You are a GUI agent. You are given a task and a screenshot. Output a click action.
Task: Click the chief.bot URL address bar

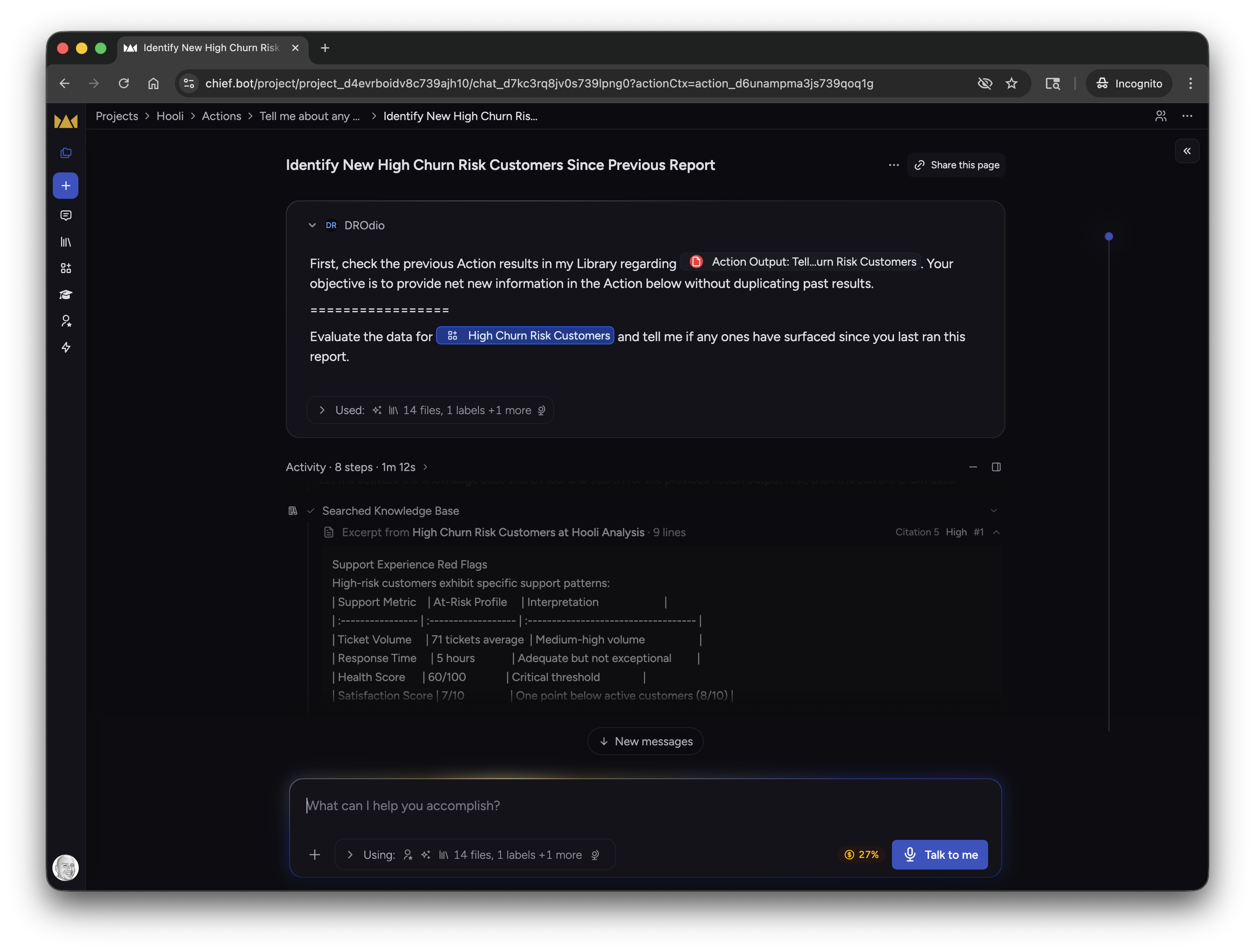(539, 83)
